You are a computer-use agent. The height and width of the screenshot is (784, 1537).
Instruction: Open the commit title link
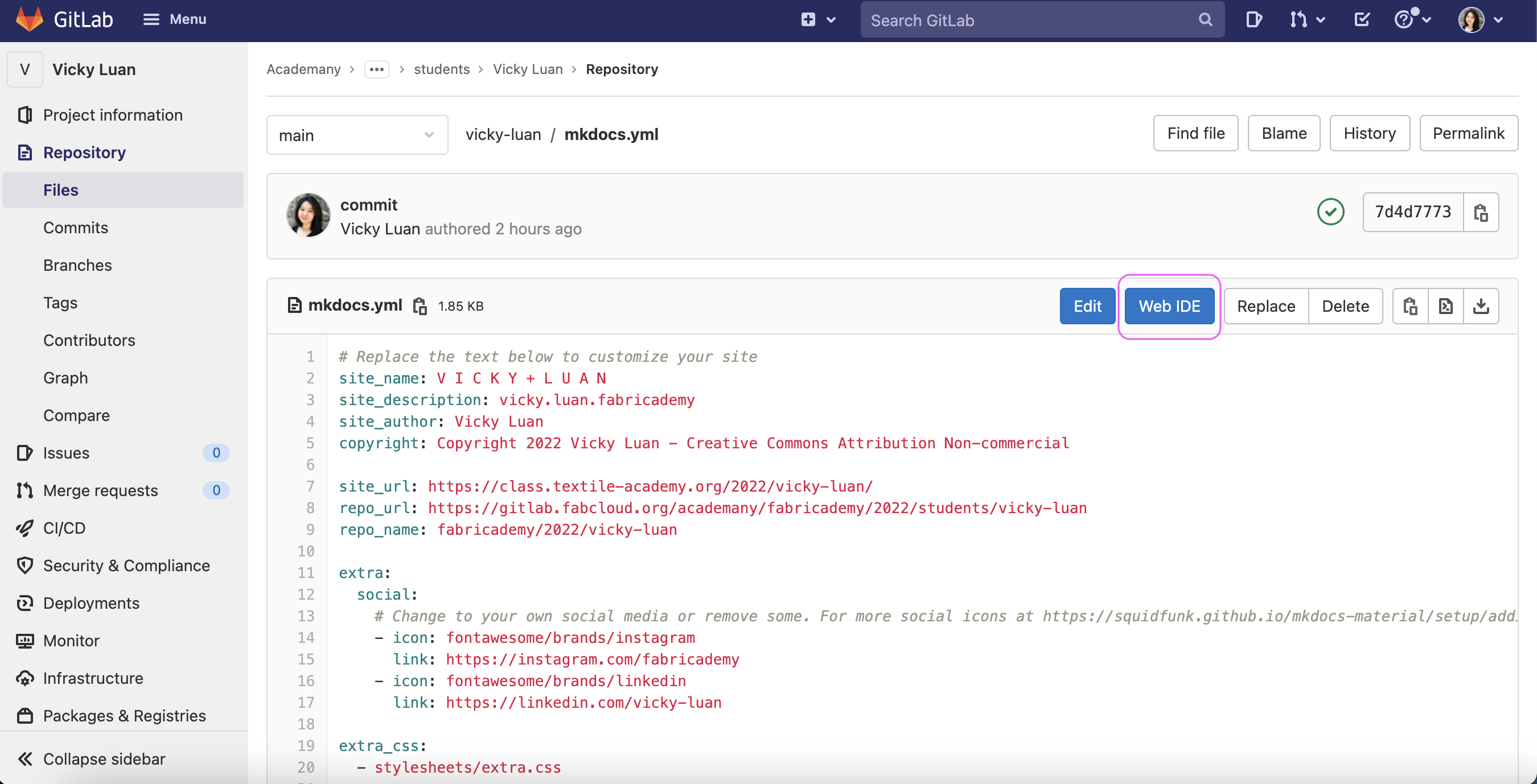[368, 204]
